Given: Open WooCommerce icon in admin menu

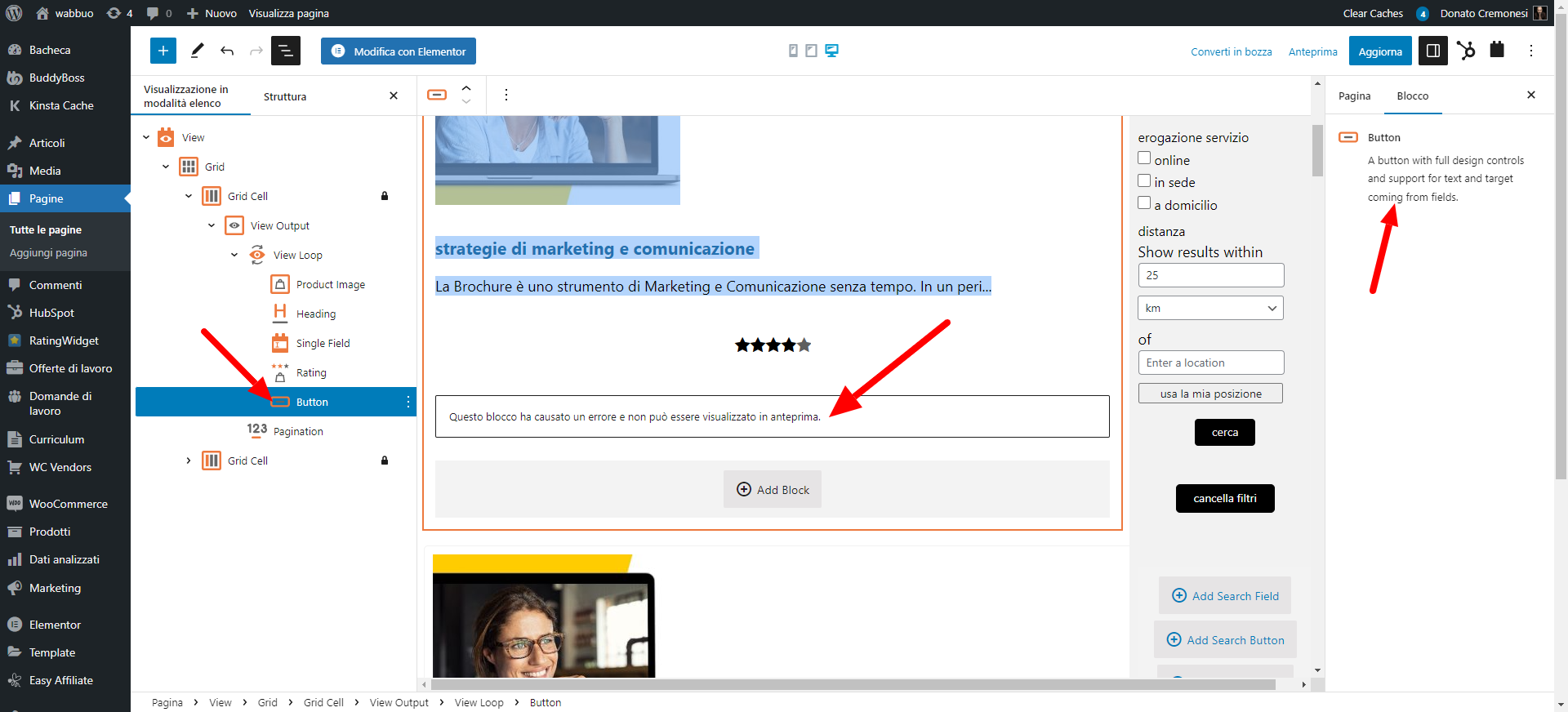Looking at the screenshot, I should [x=15, y=504].
